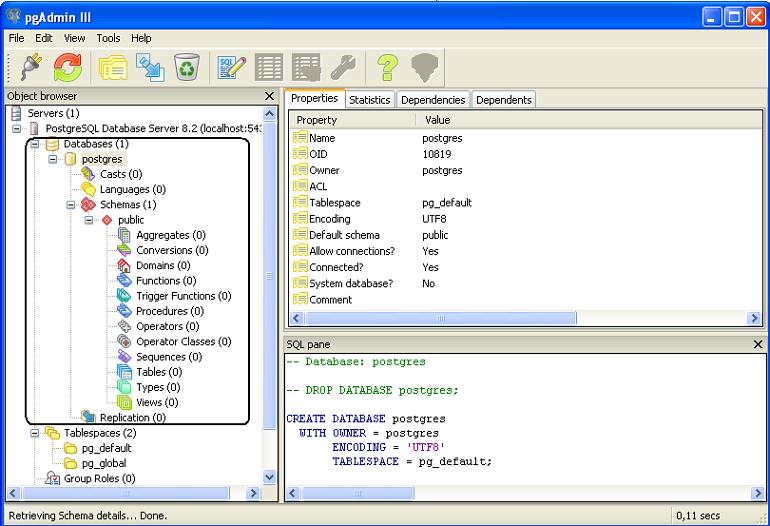Click the Trigger Functions (0) icon
The image size is (770, 526).
(124, 296)
